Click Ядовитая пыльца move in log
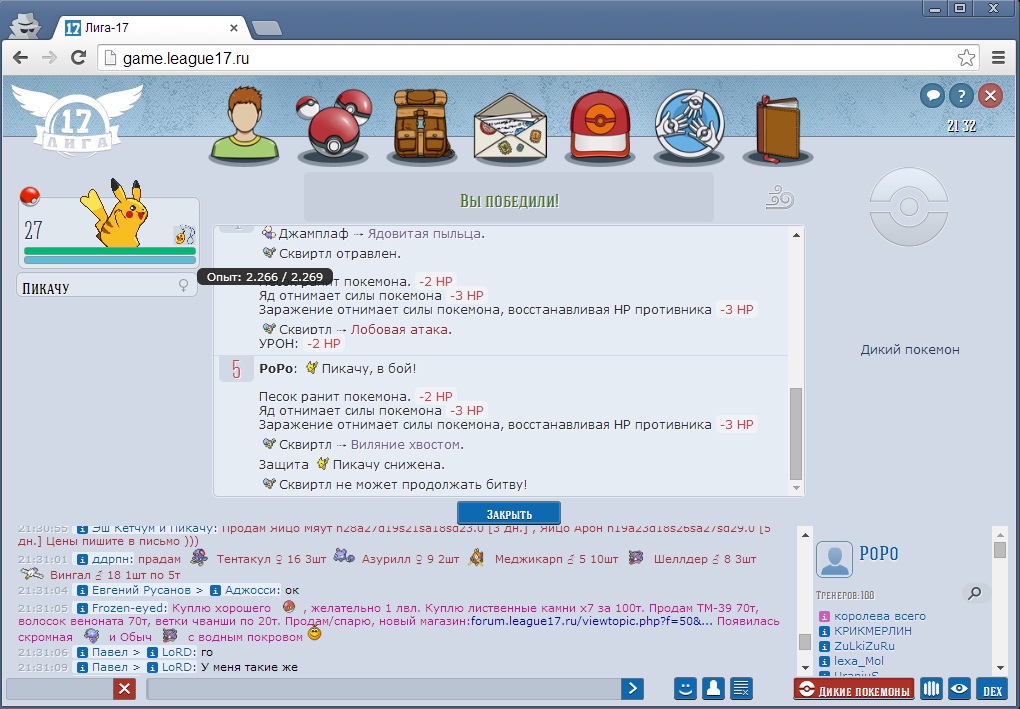 point(425,234)
